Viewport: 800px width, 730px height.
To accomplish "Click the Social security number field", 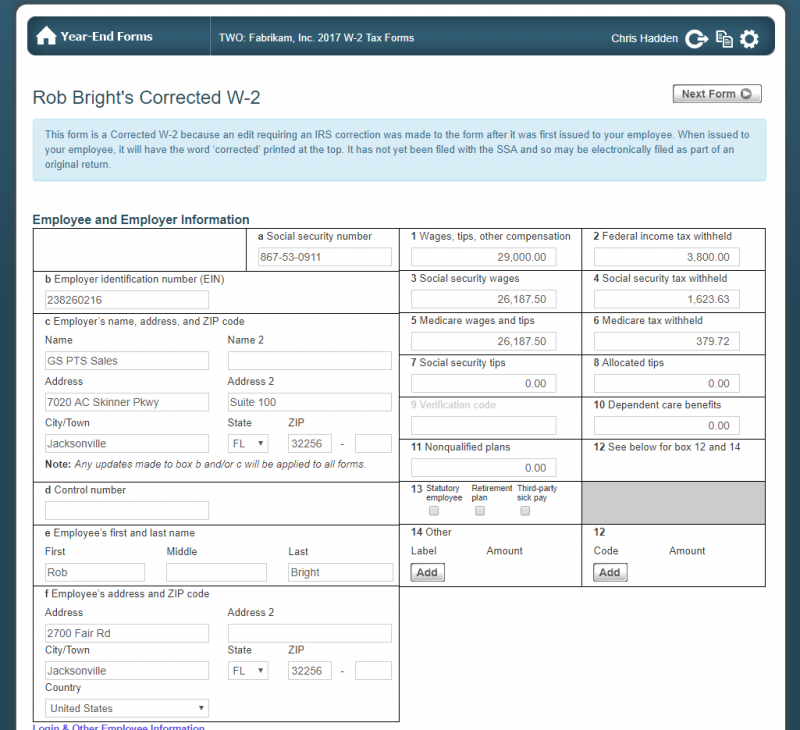I will click(325, 257).
